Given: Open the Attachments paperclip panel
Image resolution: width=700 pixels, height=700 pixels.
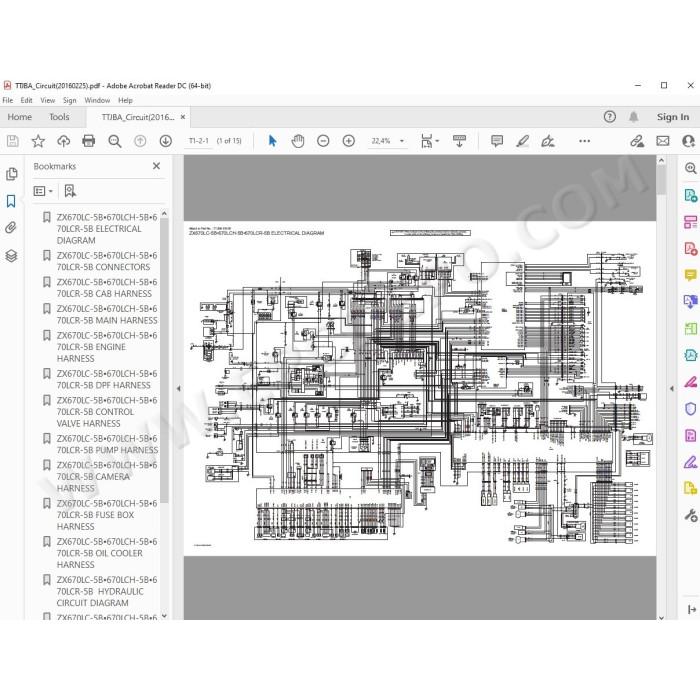Looking at the screenshot, I should point(11,228).
